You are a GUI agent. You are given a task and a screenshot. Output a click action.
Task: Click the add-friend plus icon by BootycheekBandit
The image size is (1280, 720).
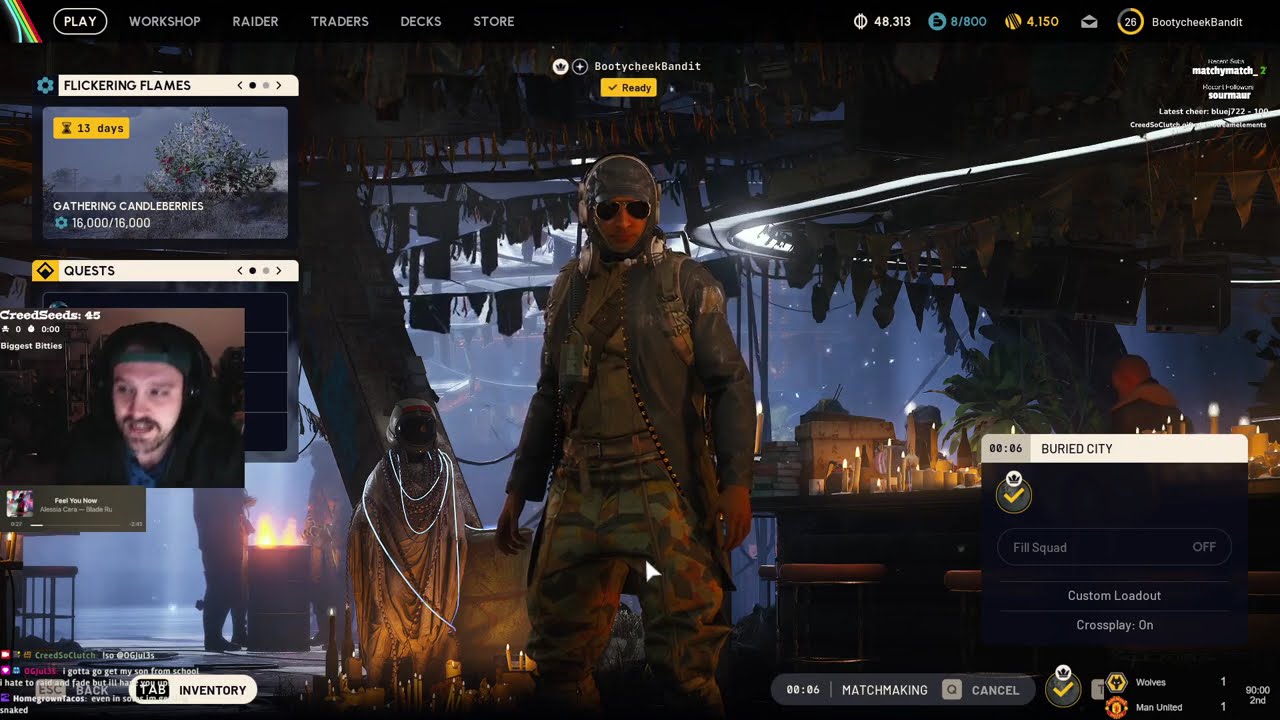coord(580,66)
